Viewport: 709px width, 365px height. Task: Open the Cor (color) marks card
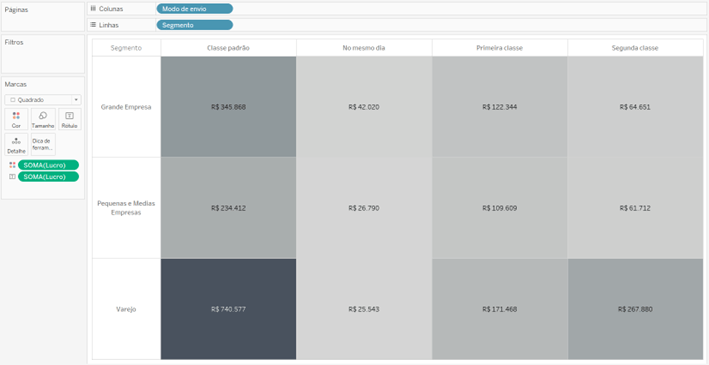(16, 119)
